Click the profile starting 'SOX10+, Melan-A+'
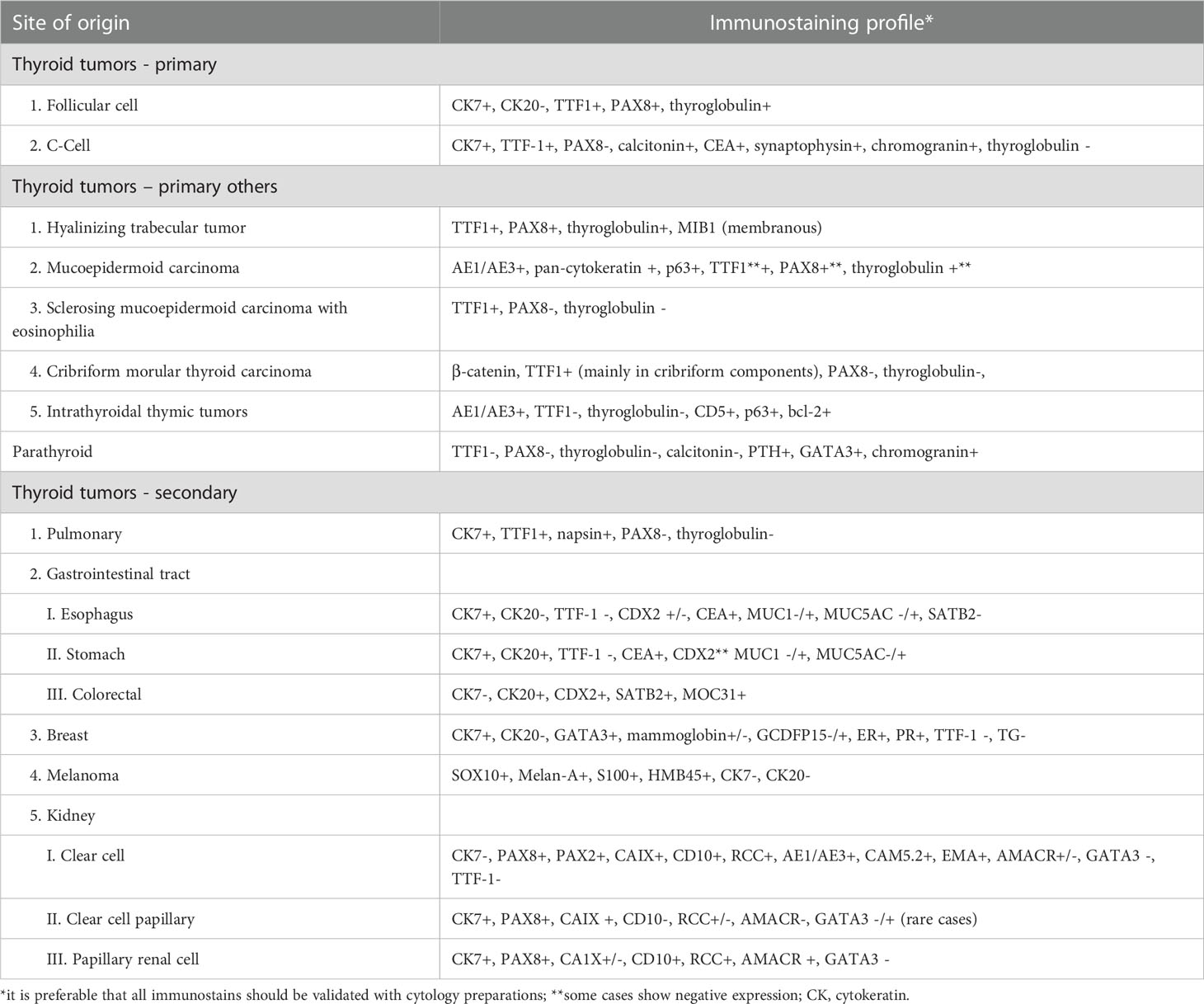This screenshot has width=1204, height=1004. click(631, 775)
